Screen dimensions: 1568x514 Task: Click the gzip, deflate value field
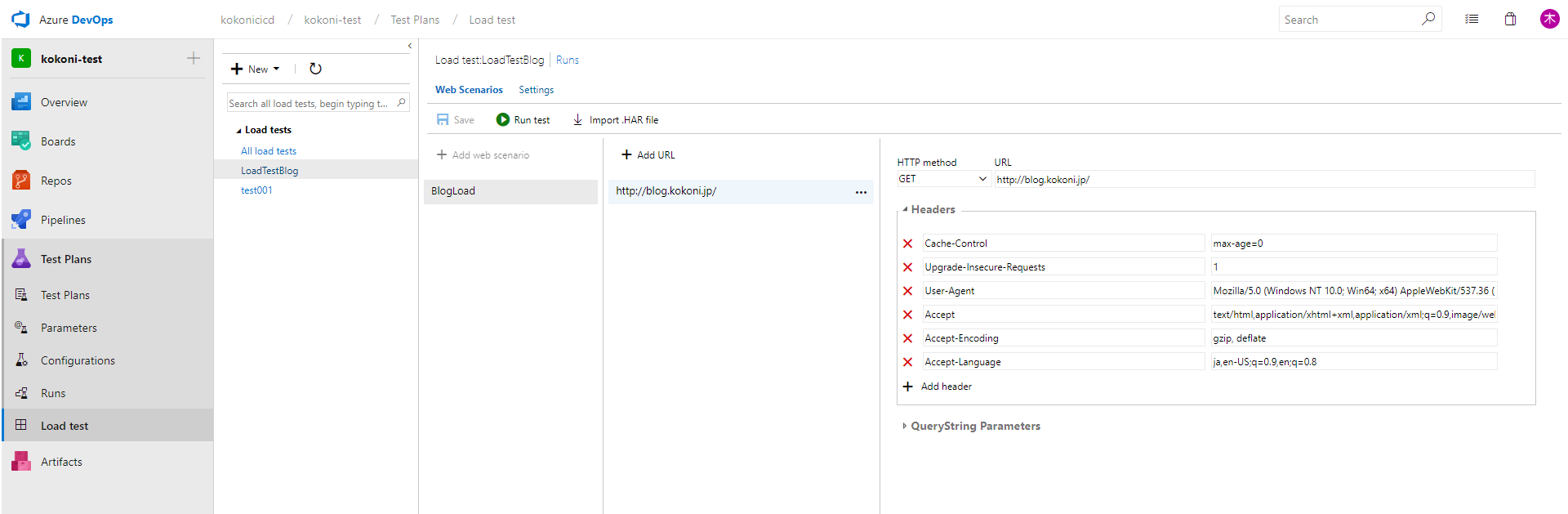point(1353,338)
